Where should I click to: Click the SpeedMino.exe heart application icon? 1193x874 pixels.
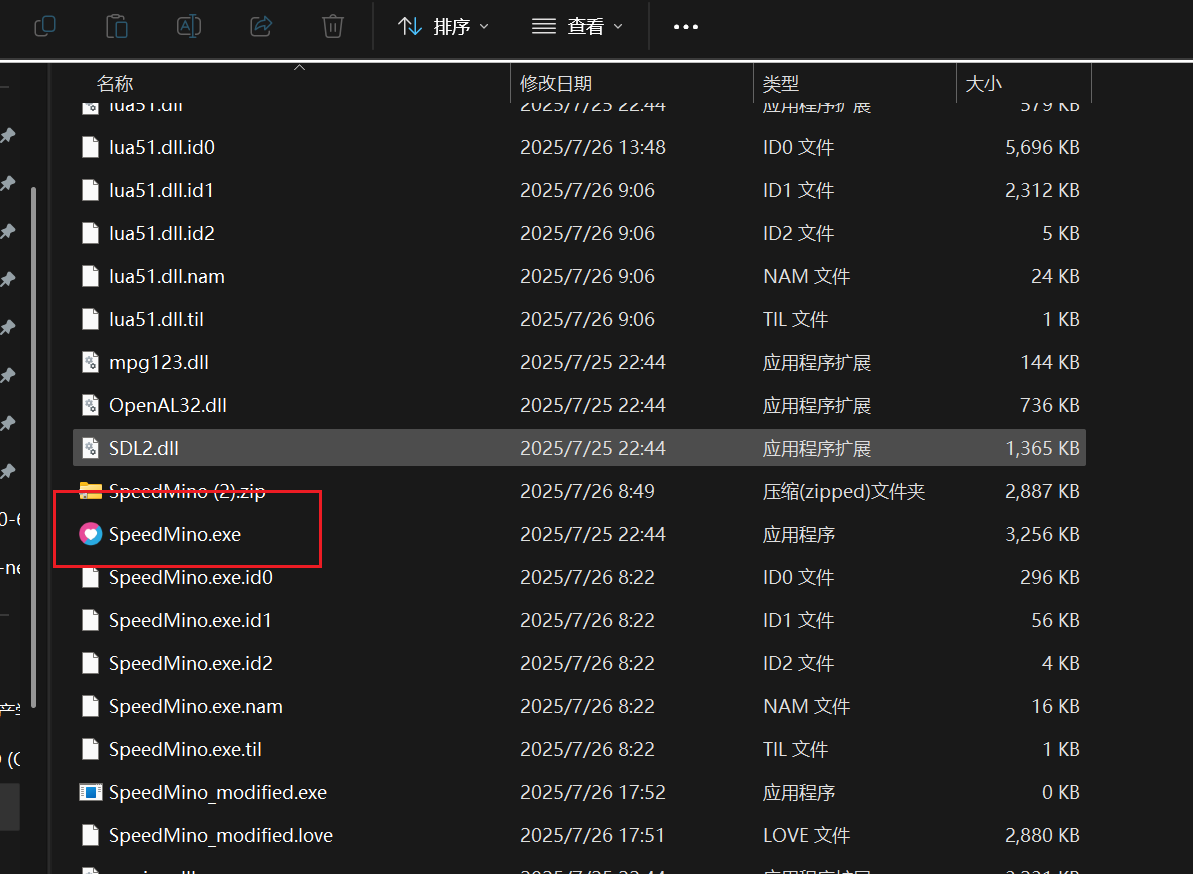(91, 535)
